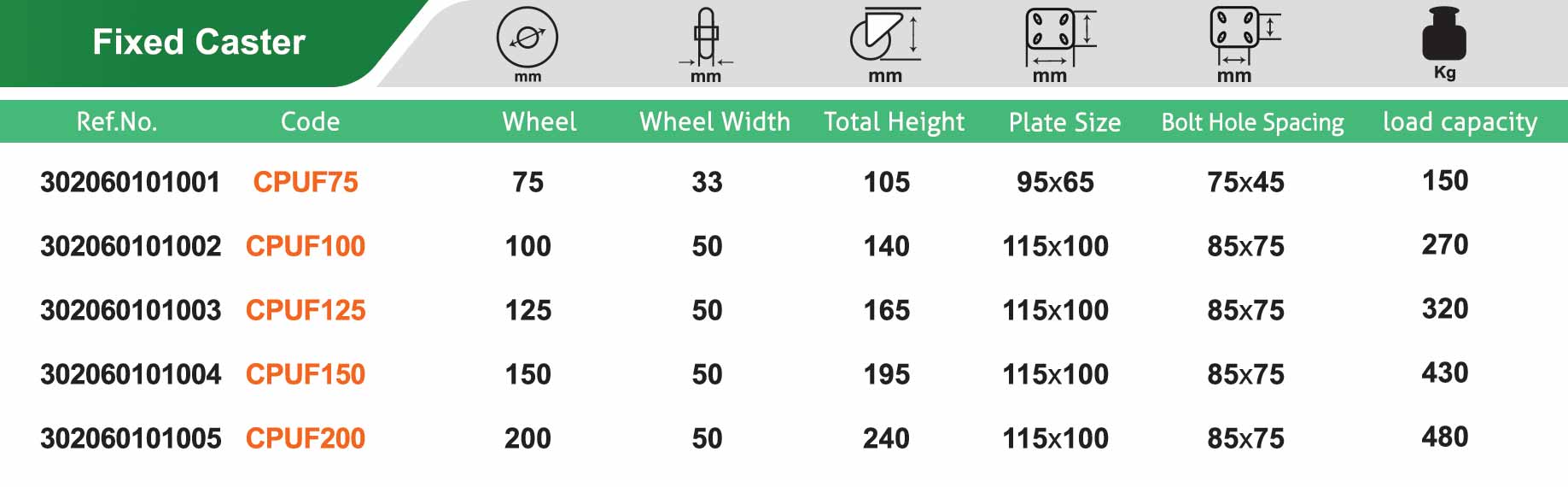The width and height of the screenshot is (1568, 487).
Task: Click reference number 302060101005
Action: [131, 438]
